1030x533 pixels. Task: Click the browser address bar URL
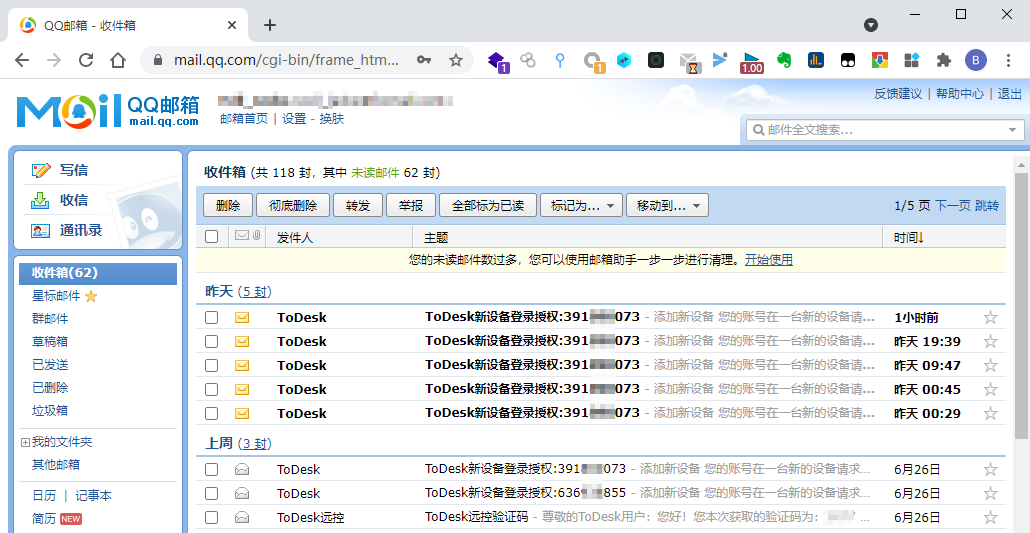point(286,60)
